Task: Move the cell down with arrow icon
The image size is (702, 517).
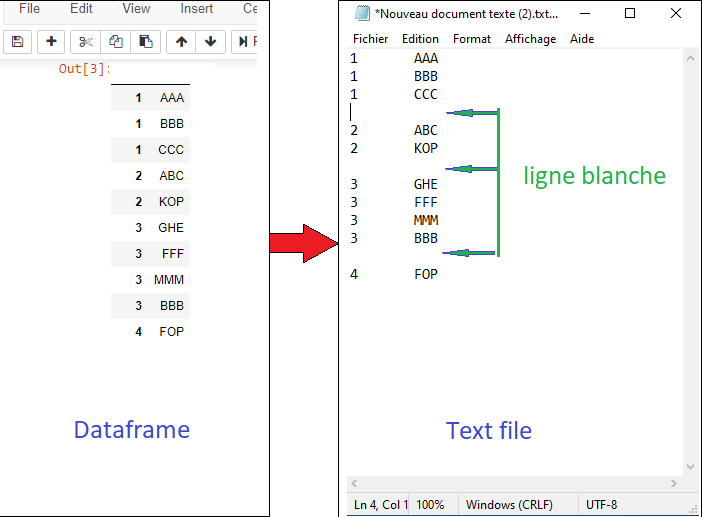Action: click(x=210, y=41)
